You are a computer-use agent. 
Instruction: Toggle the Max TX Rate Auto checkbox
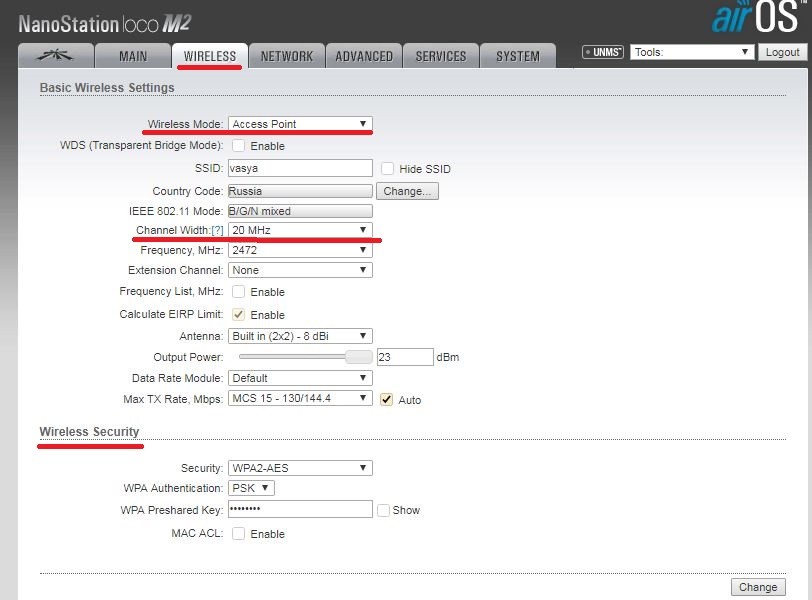pos(387,399)
